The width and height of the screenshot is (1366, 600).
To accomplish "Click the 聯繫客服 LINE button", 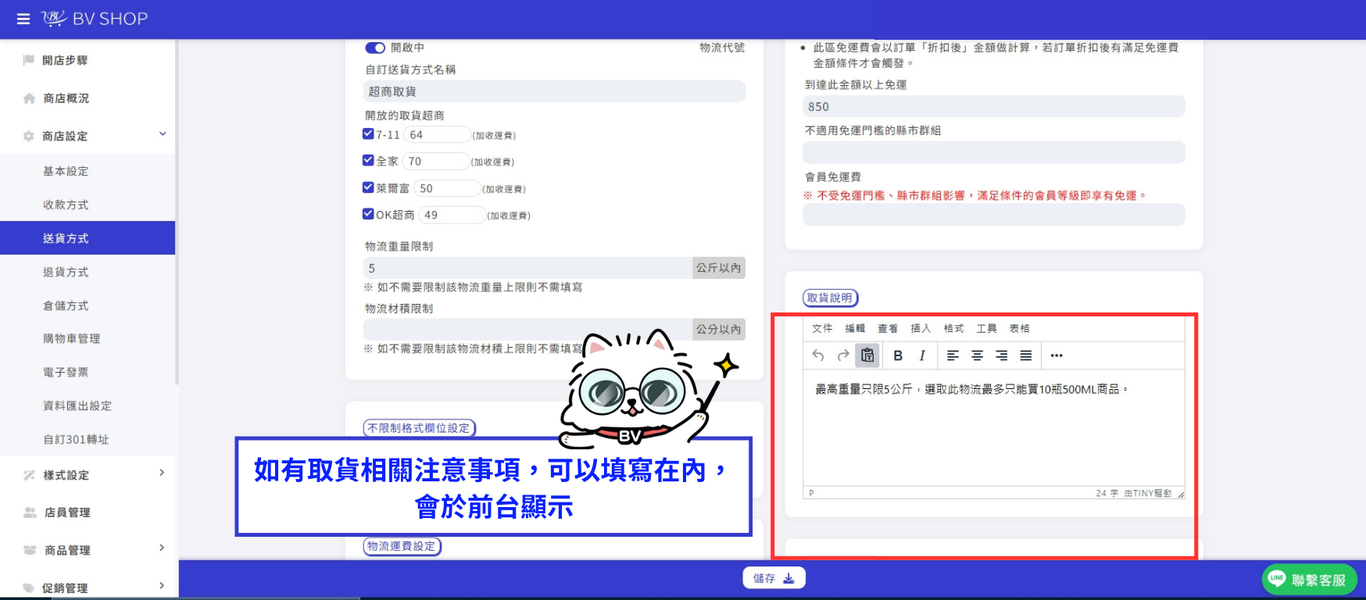I will click(1309, 579).
